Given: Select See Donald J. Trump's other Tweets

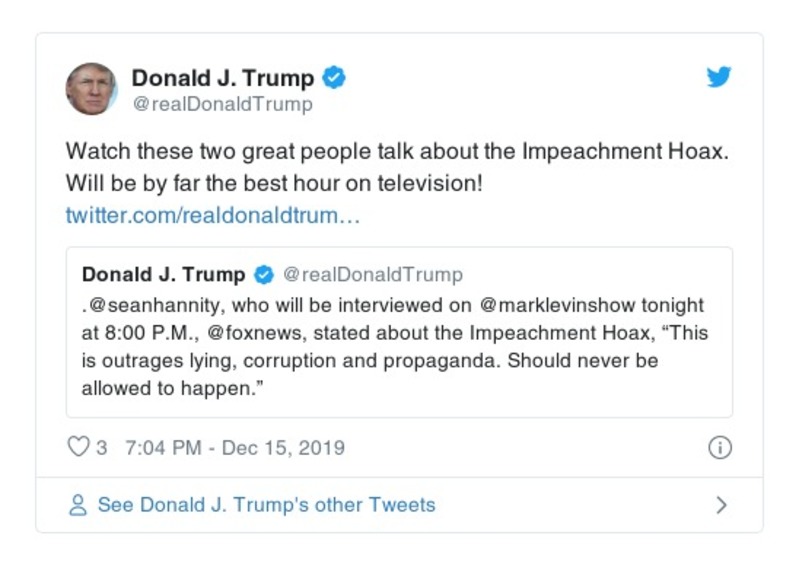Looking at the screenshot, I should tap(266, 505).
